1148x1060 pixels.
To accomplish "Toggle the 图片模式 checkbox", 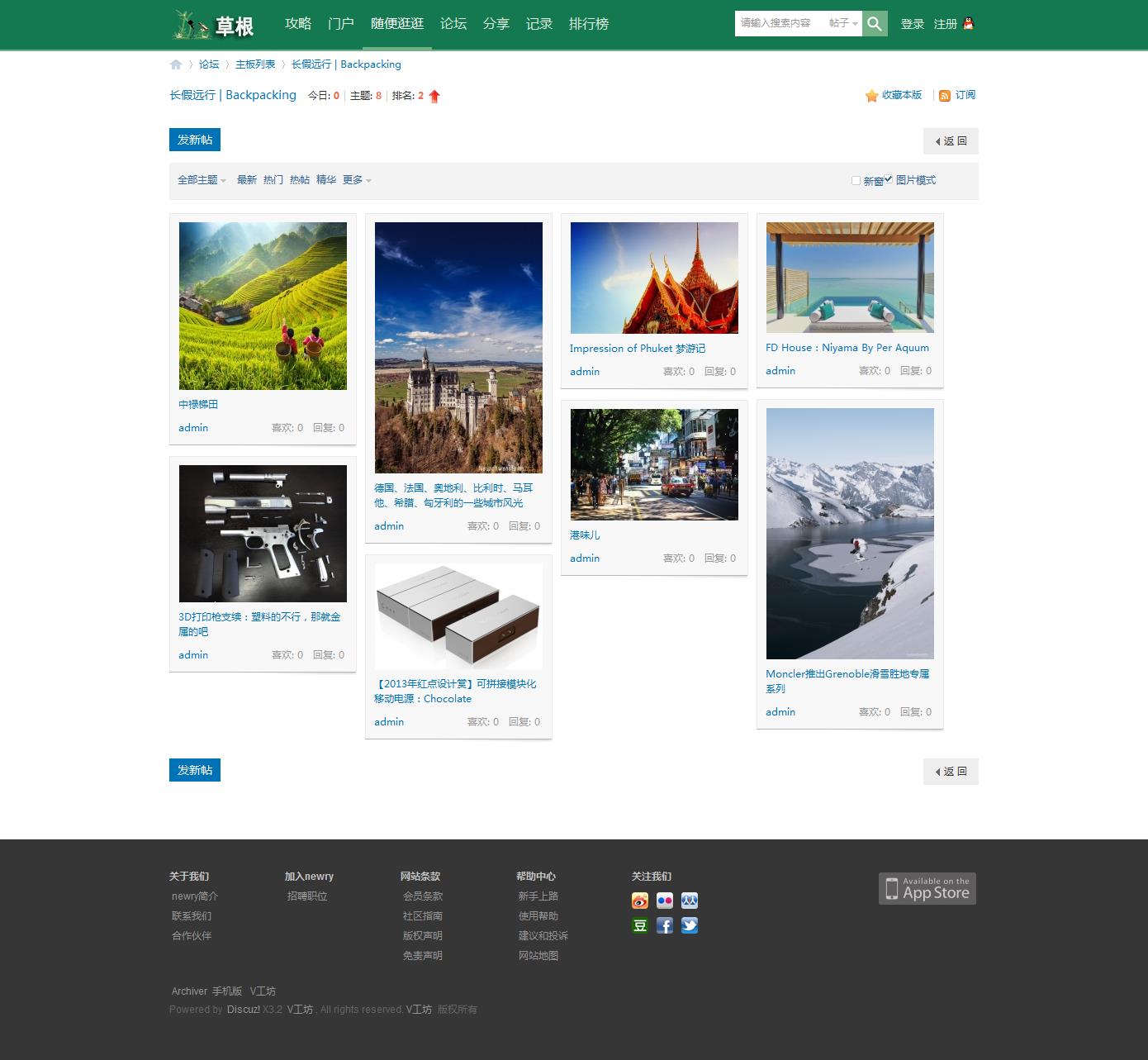I will pyautogui.click(x=888, y=178).
